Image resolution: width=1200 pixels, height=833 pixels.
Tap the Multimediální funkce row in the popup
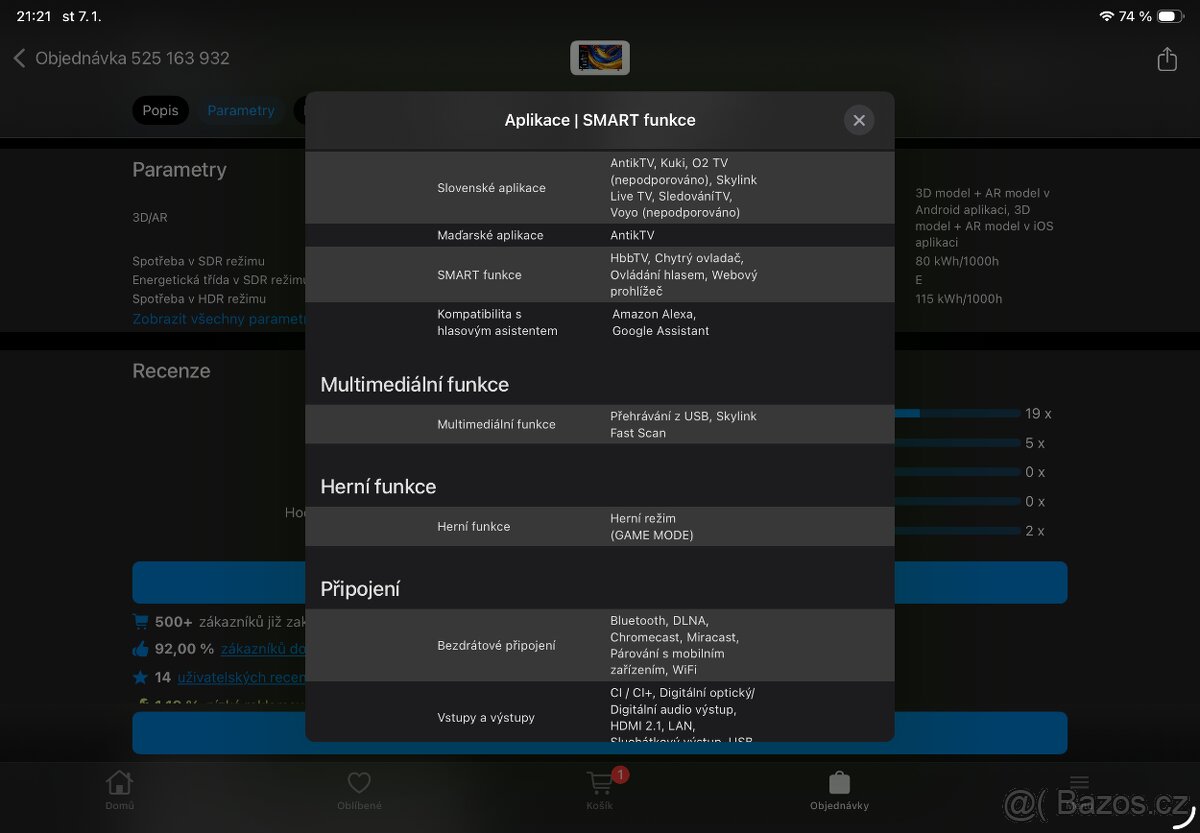pyautogui.click(x=600, y=423)
